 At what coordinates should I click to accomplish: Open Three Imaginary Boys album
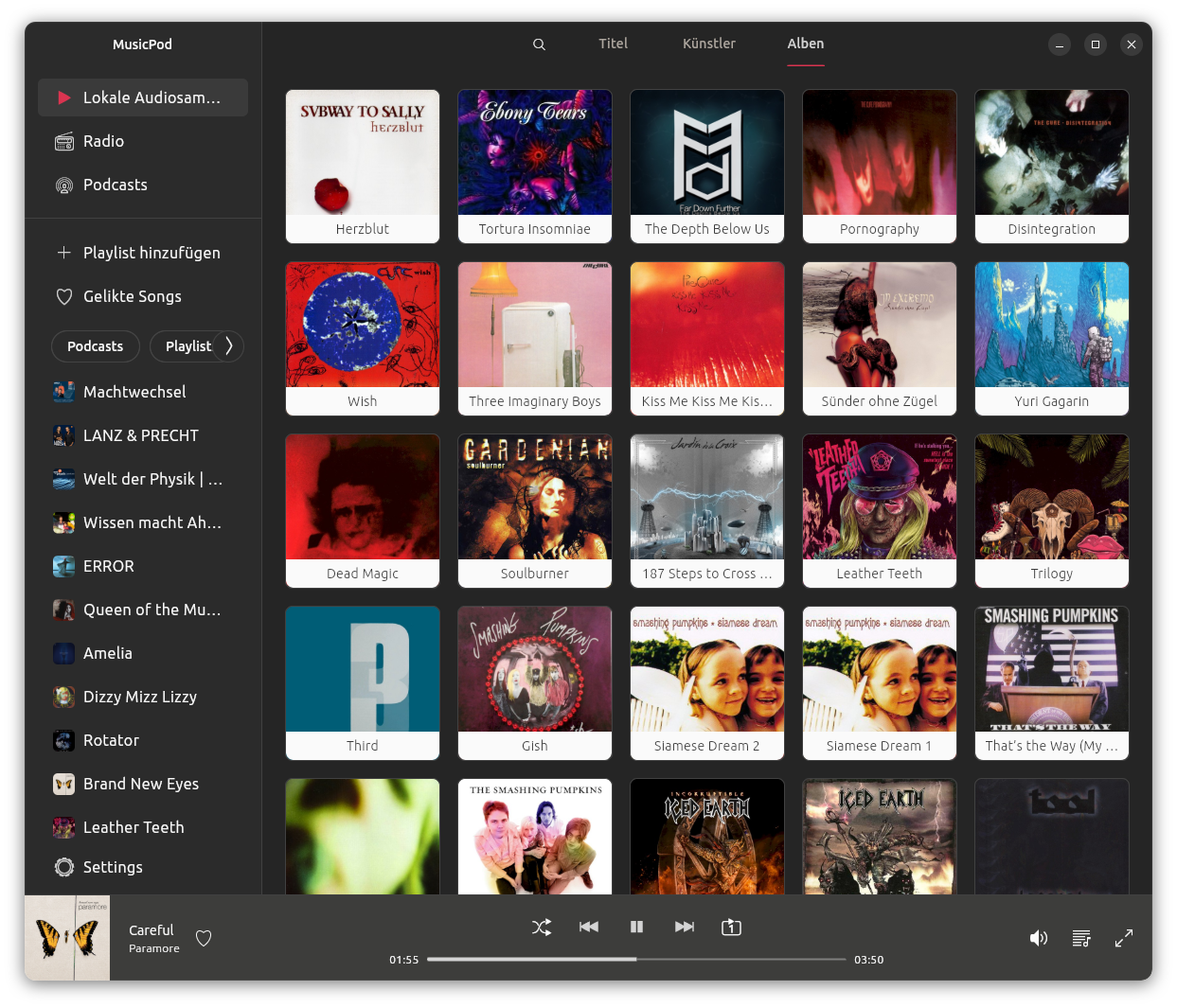click(535, 339)
